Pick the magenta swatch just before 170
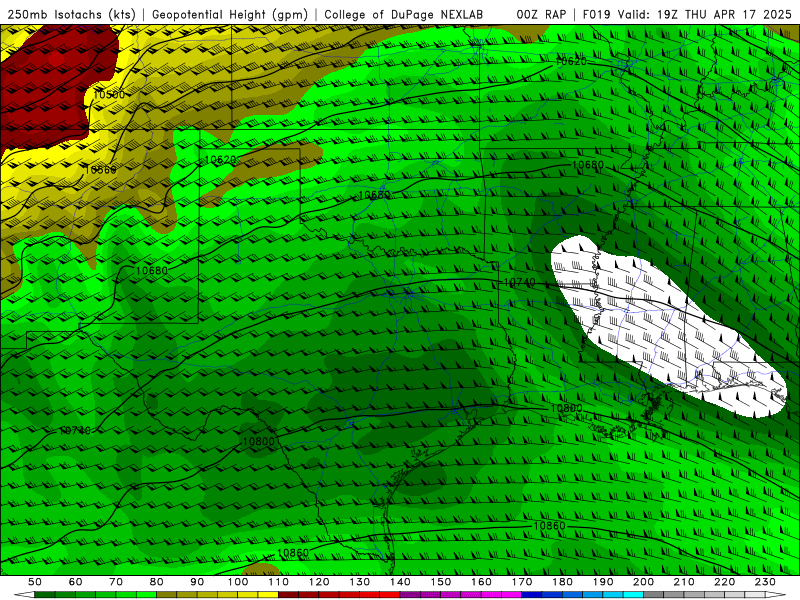800x600 pixels. [x=512, y=595]
